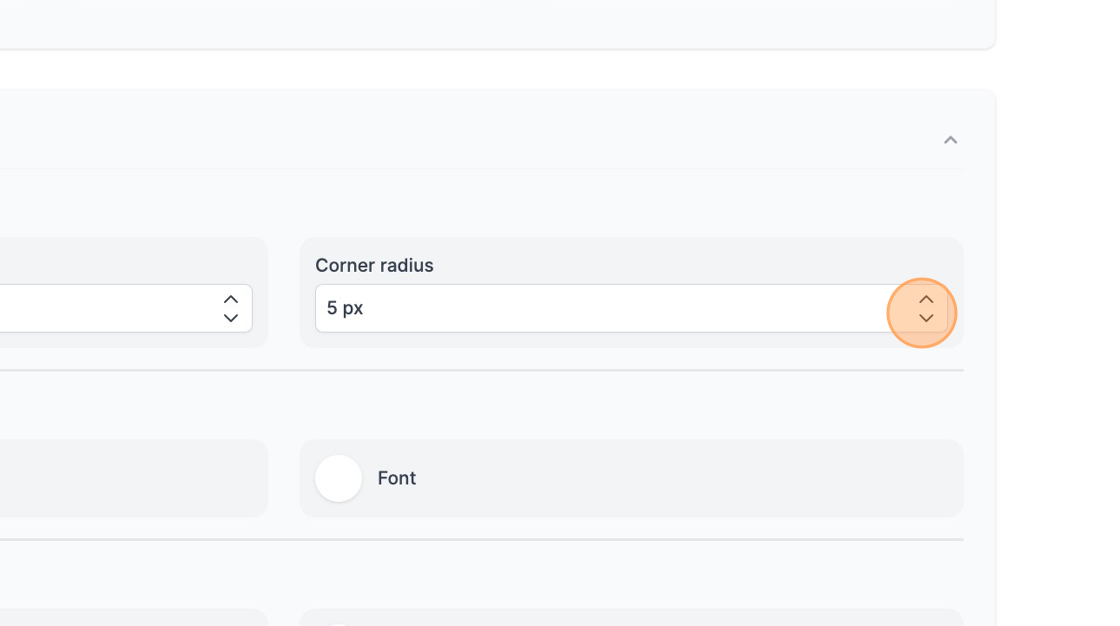The width and height of the screenshot is (1120, 626).
Task: Select the empty card left of Font
Action: coord(130,478)
